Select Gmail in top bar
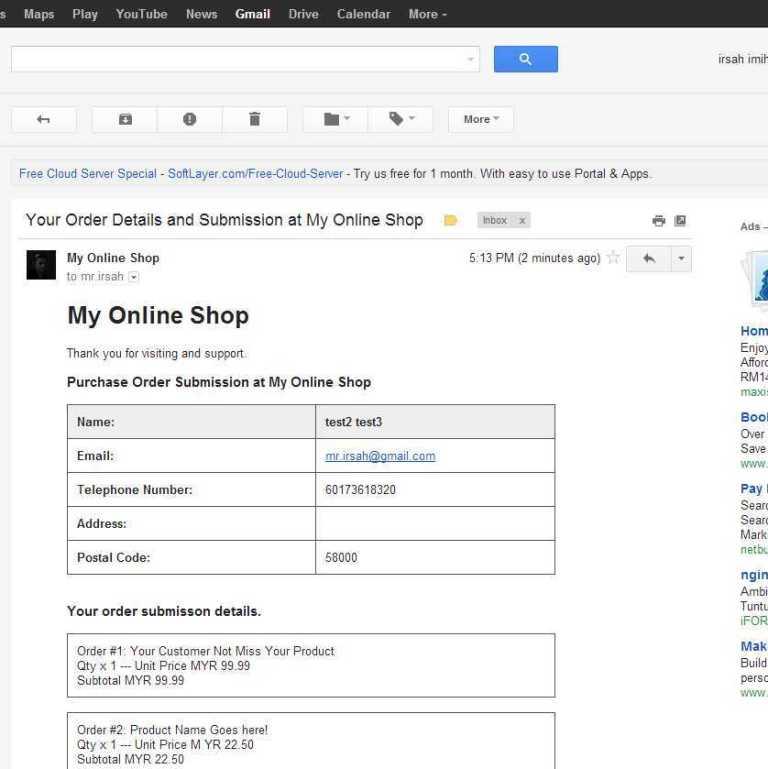Screen dimensions: 768x769 pyautogui.click(x=253, y=14)
